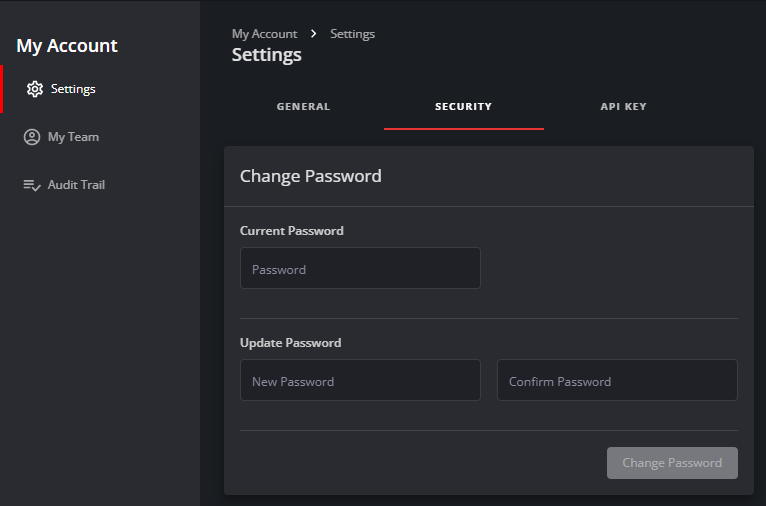
Task: Click the Audit Trail checklist icon
Action: point(32,185)
